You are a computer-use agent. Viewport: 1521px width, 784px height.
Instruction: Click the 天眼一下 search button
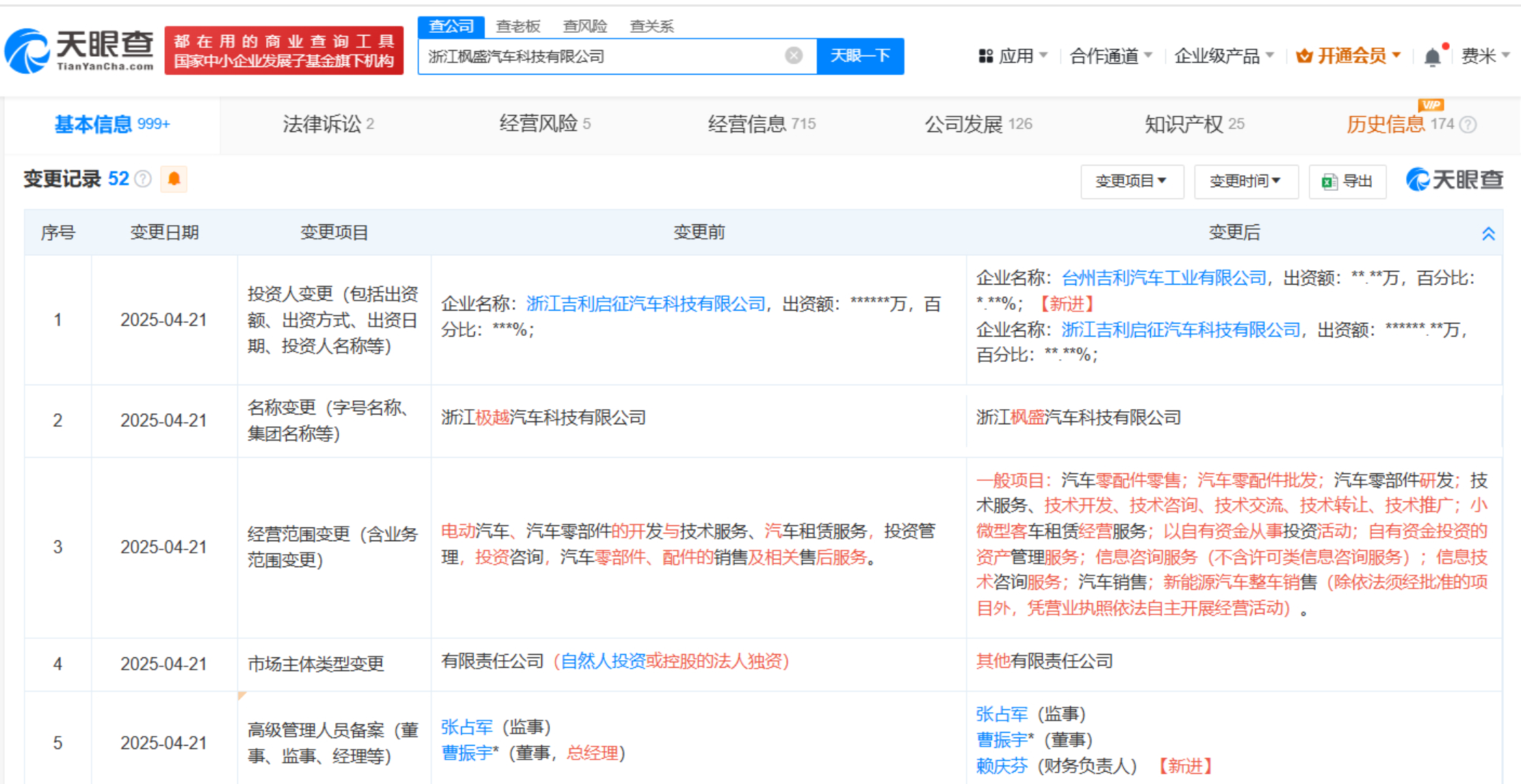860,56
